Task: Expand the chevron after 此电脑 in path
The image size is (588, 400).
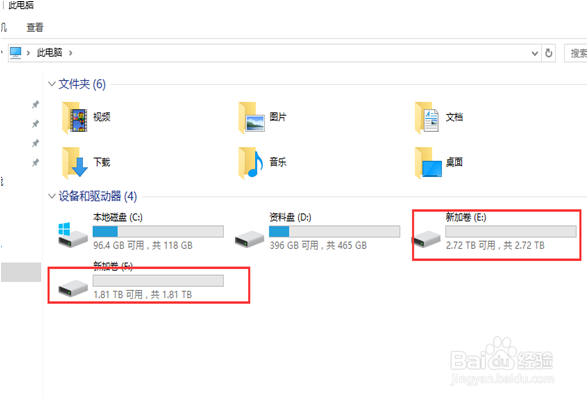Action: (70, 53)
